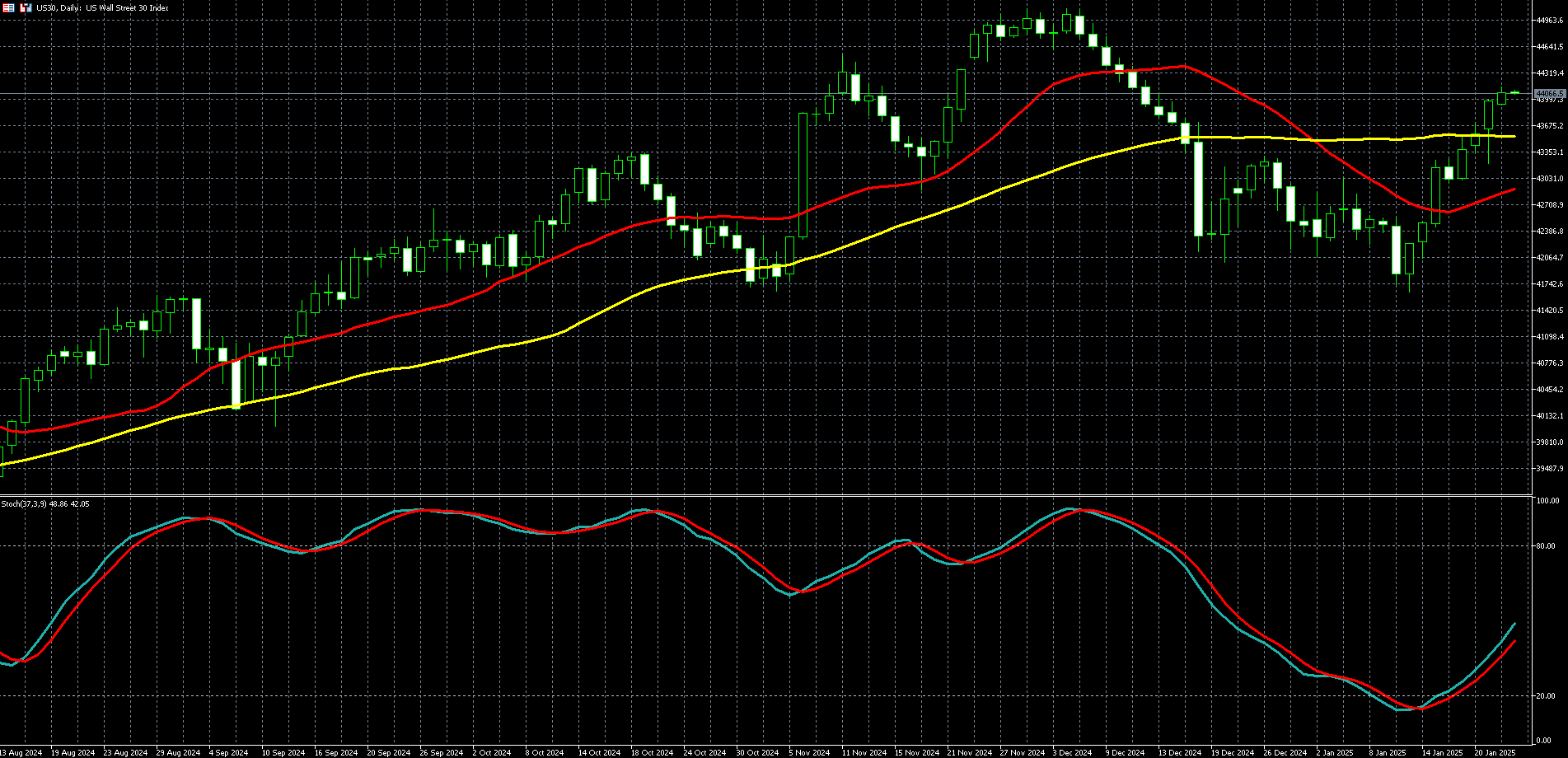Click the 26 Sep 2024 date label
The width and height of the screenshot is (1568, 758).
pyautogui.click(x=441, y=752)
